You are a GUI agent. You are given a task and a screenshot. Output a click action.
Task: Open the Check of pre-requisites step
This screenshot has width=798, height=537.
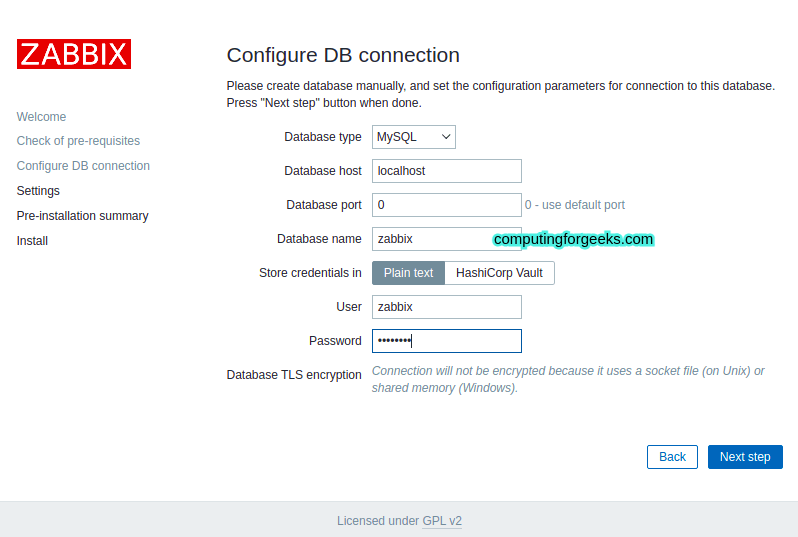78,141
